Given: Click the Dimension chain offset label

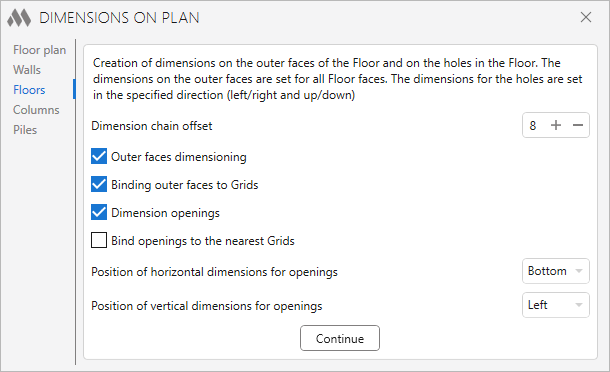Looking at the screenshot, I should pos(152,126).
